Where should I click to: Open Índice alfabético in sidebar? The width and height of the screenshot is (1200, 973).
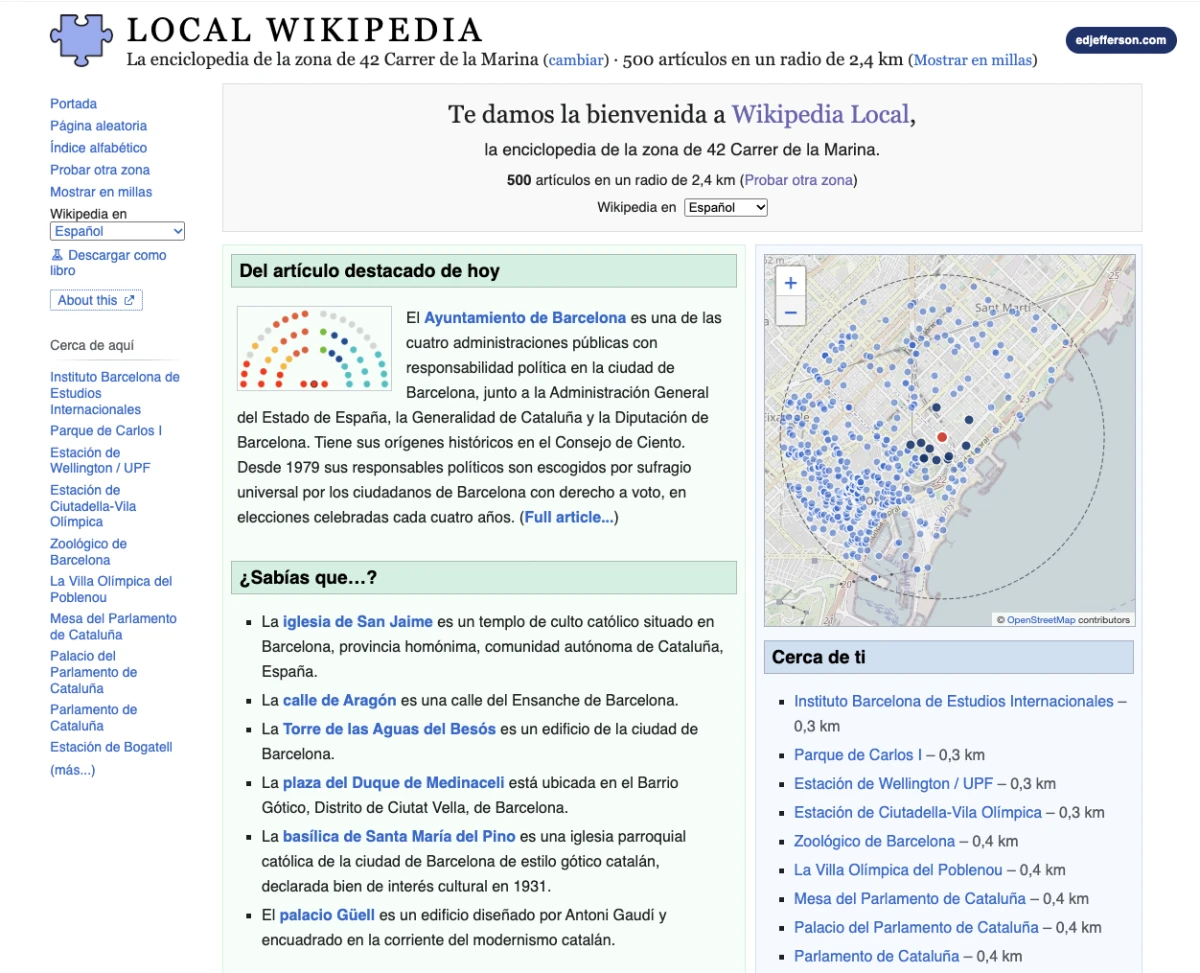[x=99, y=148]
